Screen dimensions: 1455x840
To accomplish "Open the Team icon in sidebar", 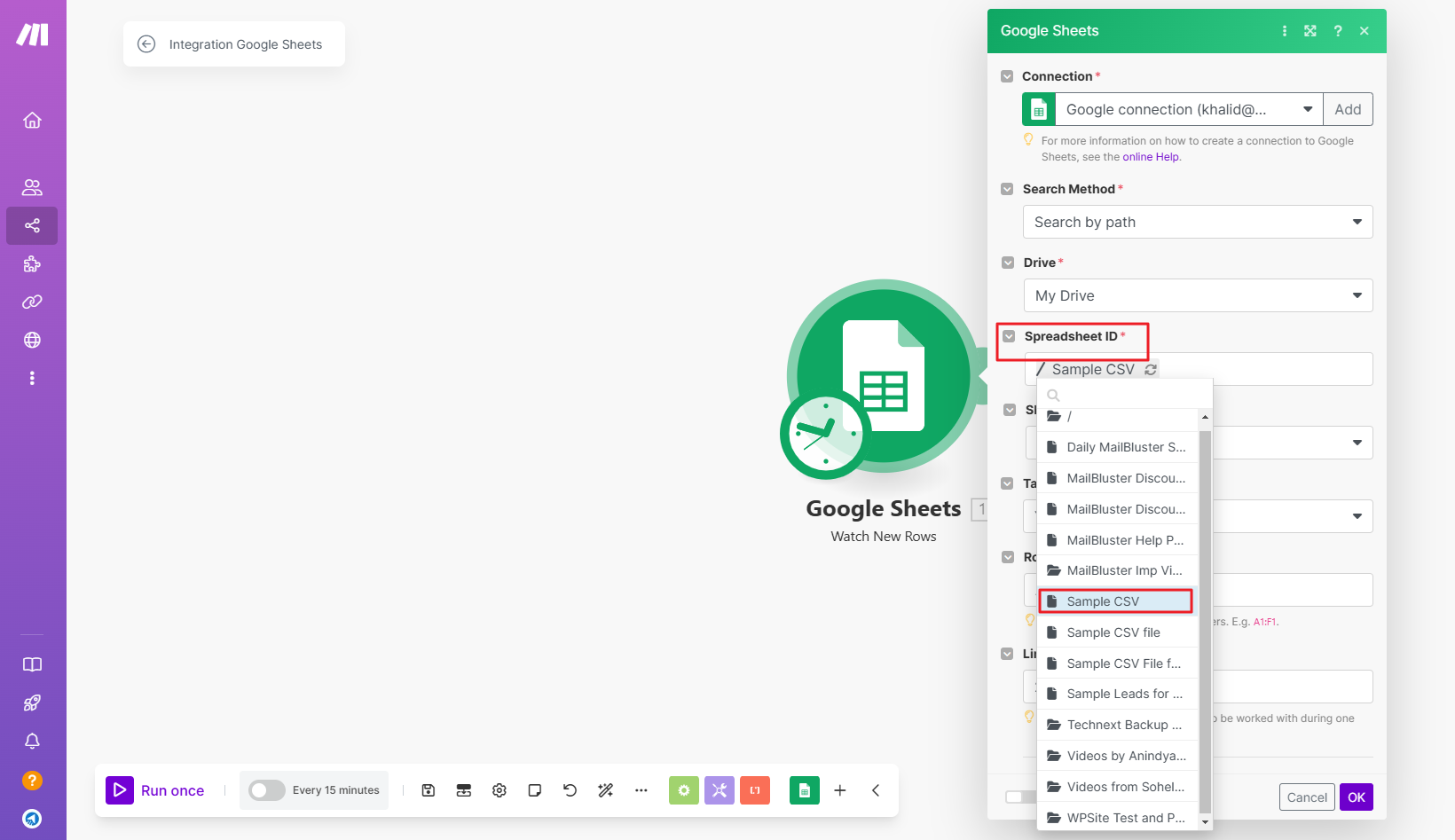I will point(32,187).
